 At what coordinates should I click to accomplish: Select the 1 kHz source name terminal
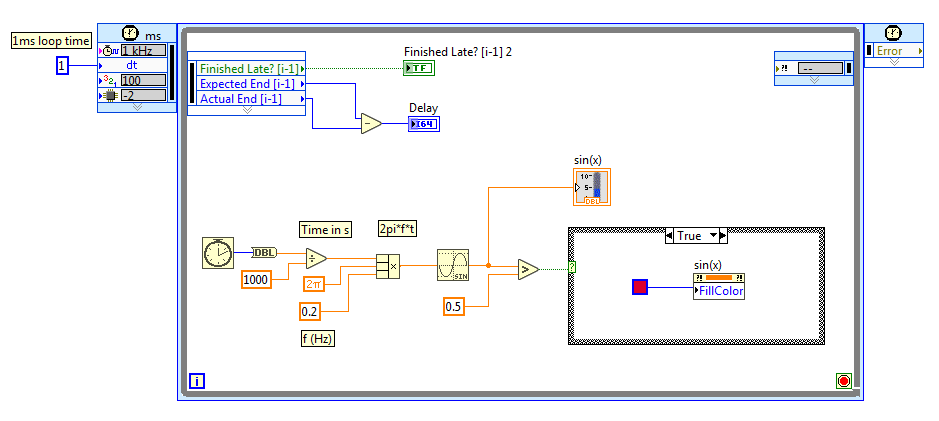coord(143,50)
